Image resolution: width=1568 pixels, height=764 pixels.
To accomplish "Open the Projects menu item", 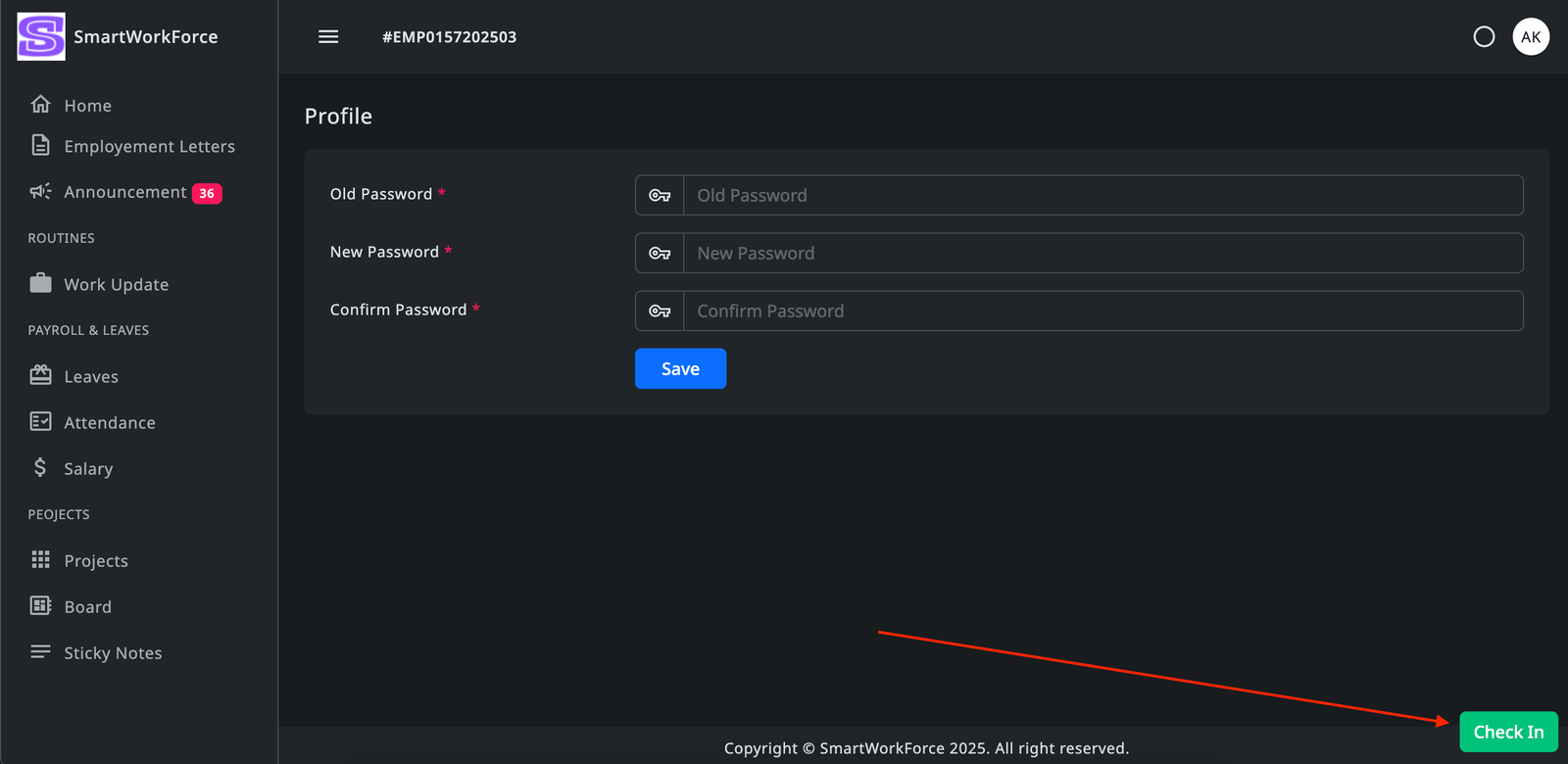I will tap(96, 560).
